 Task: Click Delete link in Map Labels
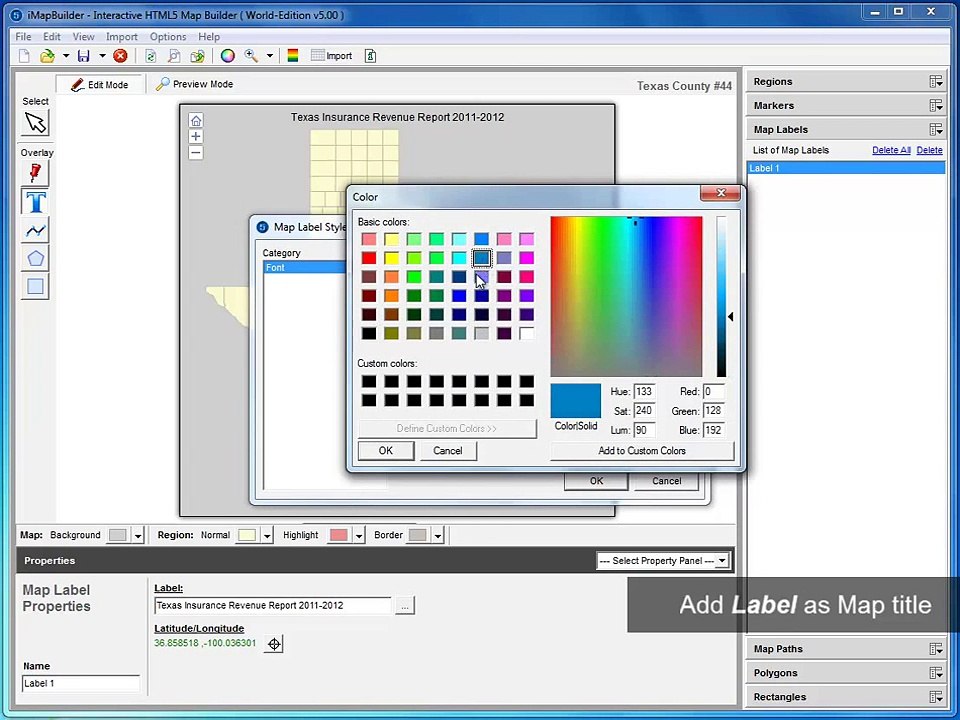point(929,150)
